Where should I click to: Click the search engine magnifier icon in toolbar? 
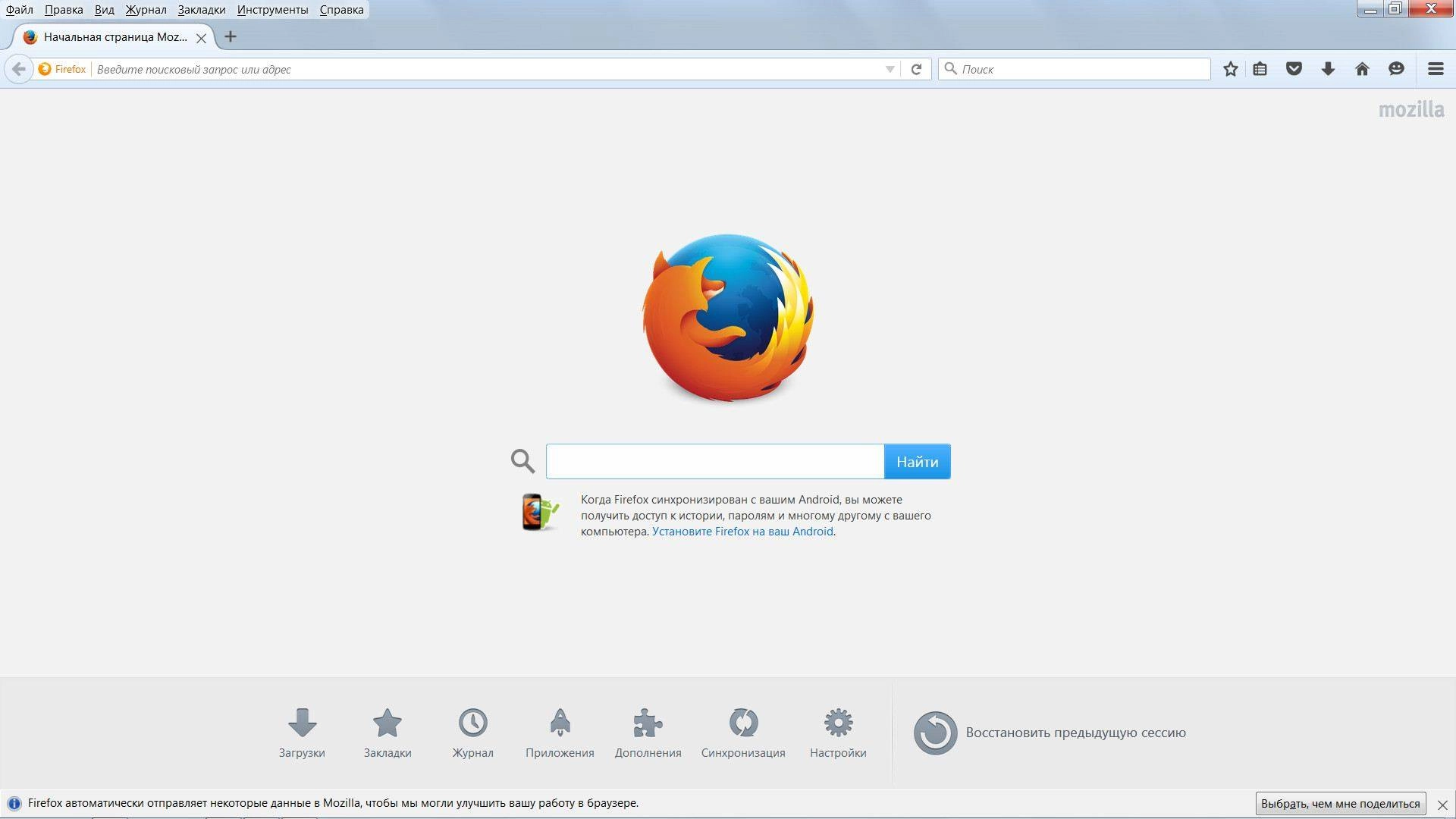[x=950, y=69]
